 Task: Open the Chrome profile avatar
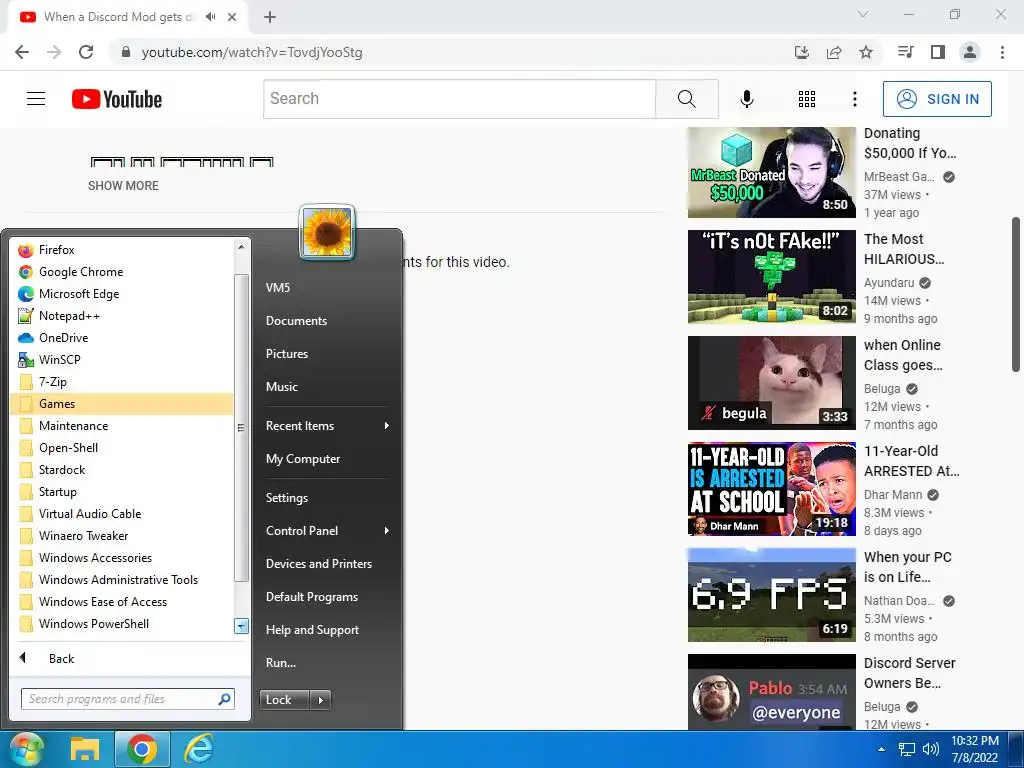point(970,52)
